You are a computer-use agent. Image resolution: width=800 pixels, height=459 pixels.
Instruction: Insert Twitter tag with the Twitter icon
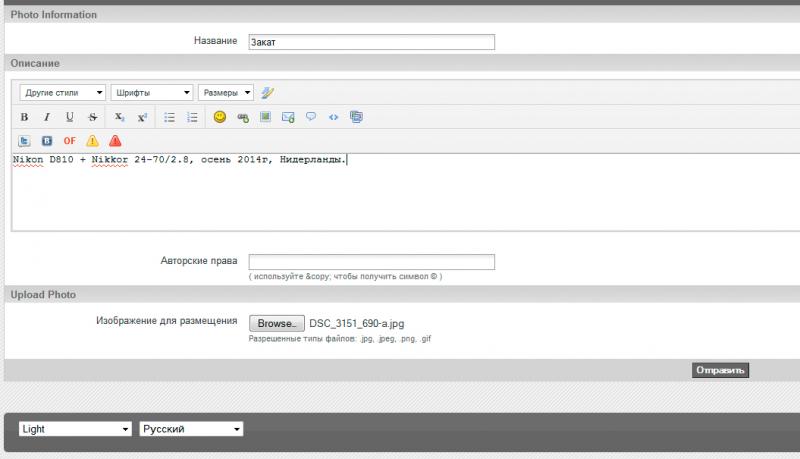[x=24, y=141]
